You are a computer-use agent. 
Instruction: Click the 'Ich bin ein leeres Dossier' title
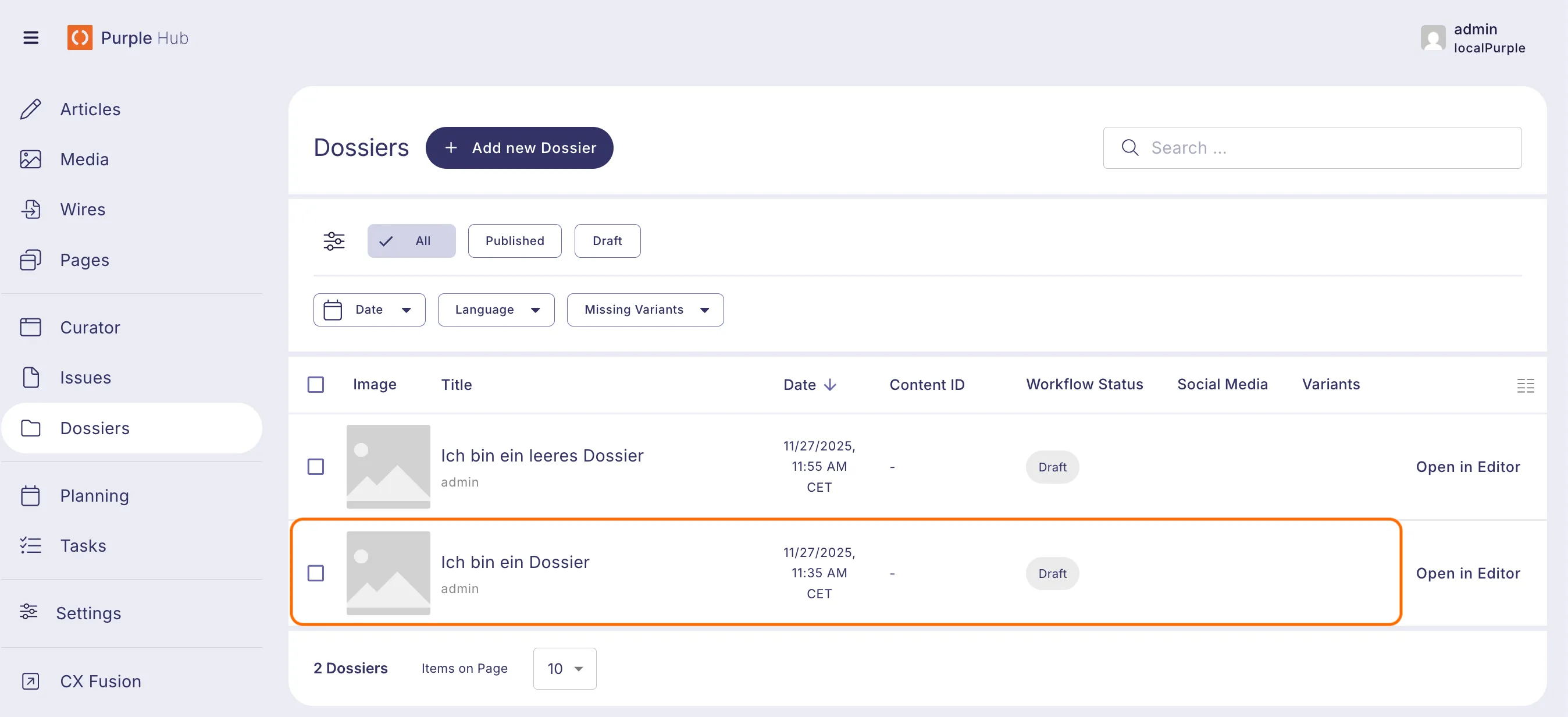point(541,455)
